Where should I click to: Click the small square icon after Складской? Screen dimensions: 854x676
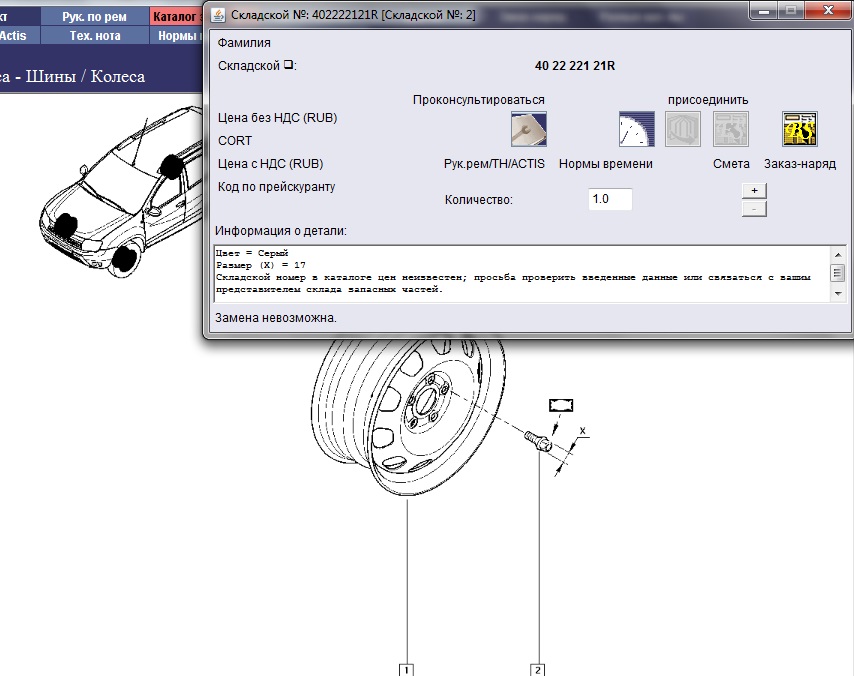point(288,66)
